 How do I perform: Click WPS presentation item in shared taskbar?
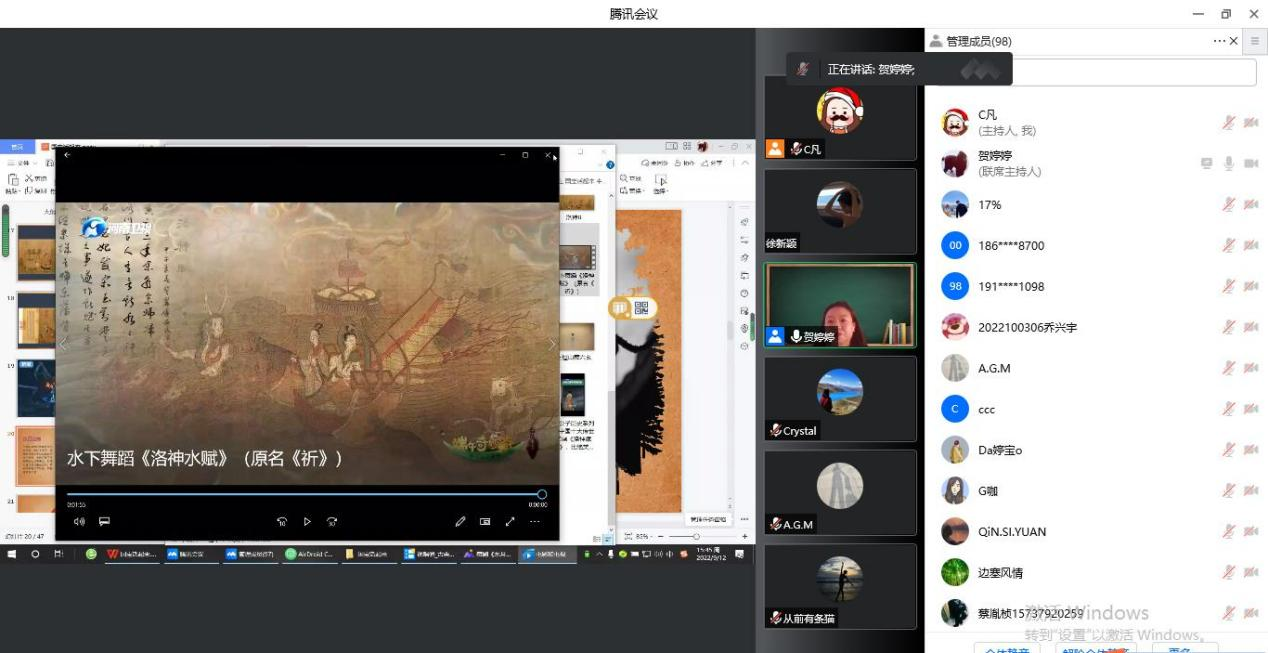(132, 553)
